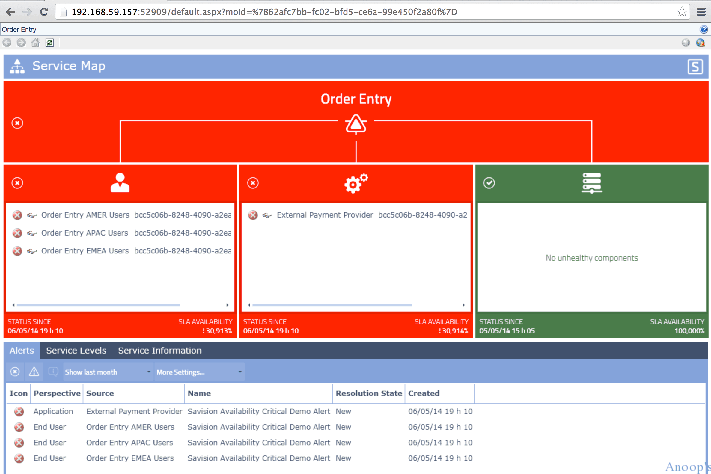Screen dimensions: 711x474
Task: Click the critical circle icon on end user panel
Action: click(17, 183)
